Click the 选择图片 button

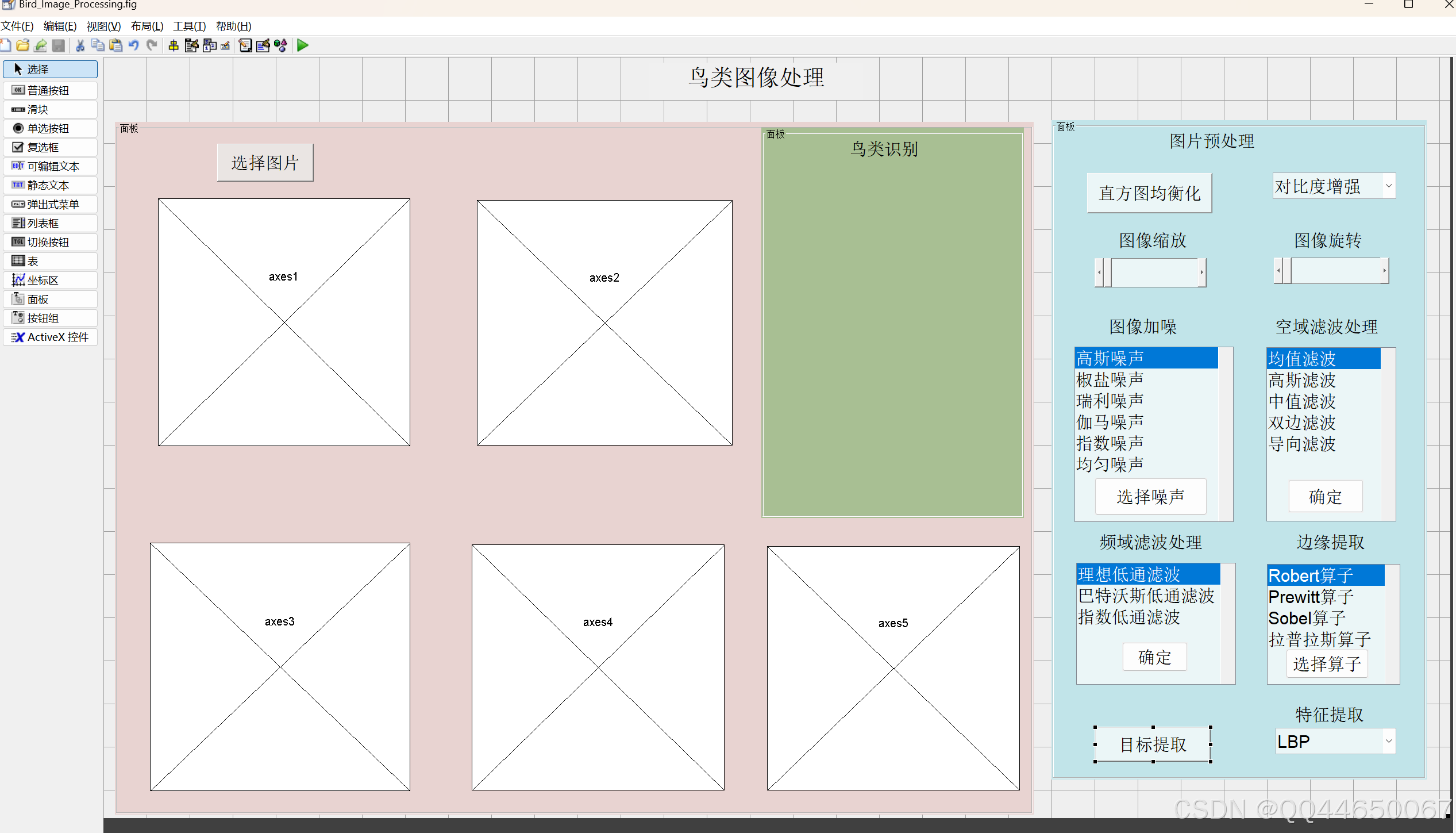point(265,163)
